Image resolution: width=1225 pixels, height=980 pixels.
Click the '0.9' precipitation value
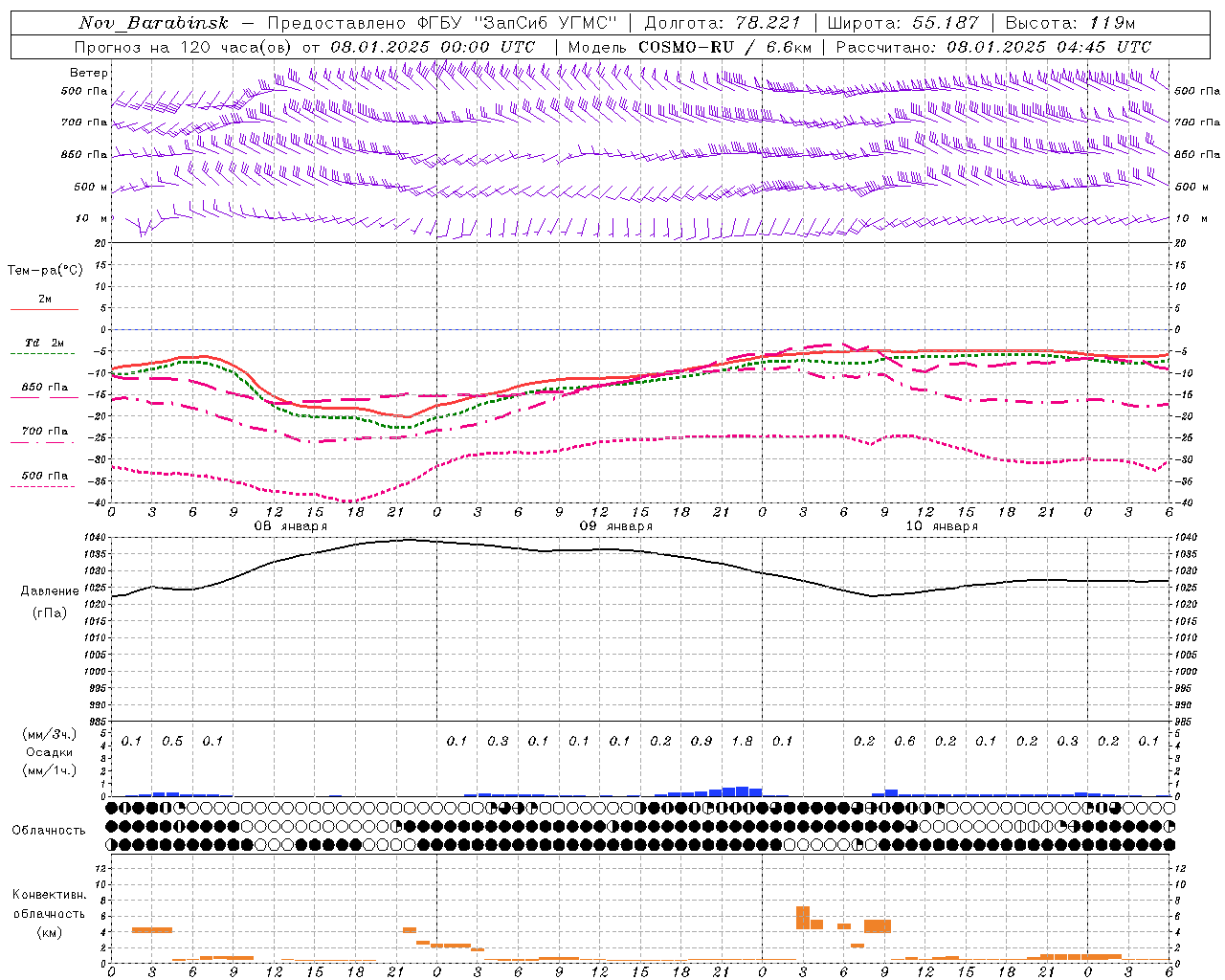pyautogui.click(x=702, y=741)
